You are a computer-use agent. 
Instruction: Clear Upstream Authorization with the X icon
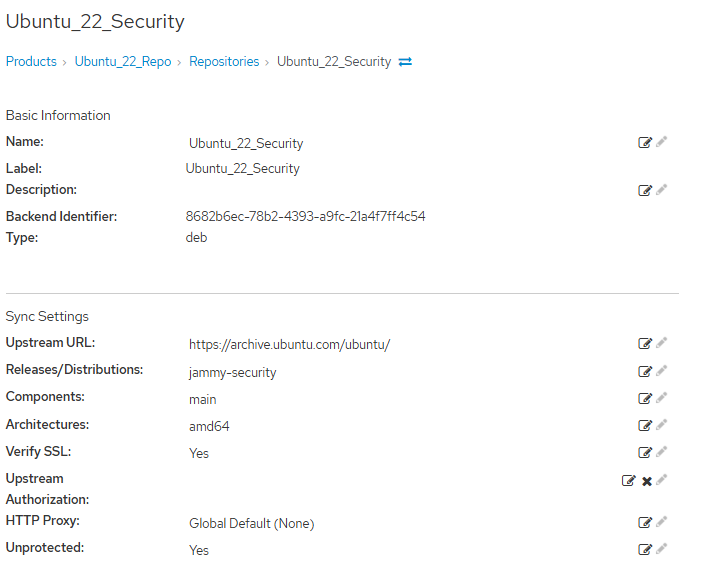pyautogui.click(x=647, y=481)
